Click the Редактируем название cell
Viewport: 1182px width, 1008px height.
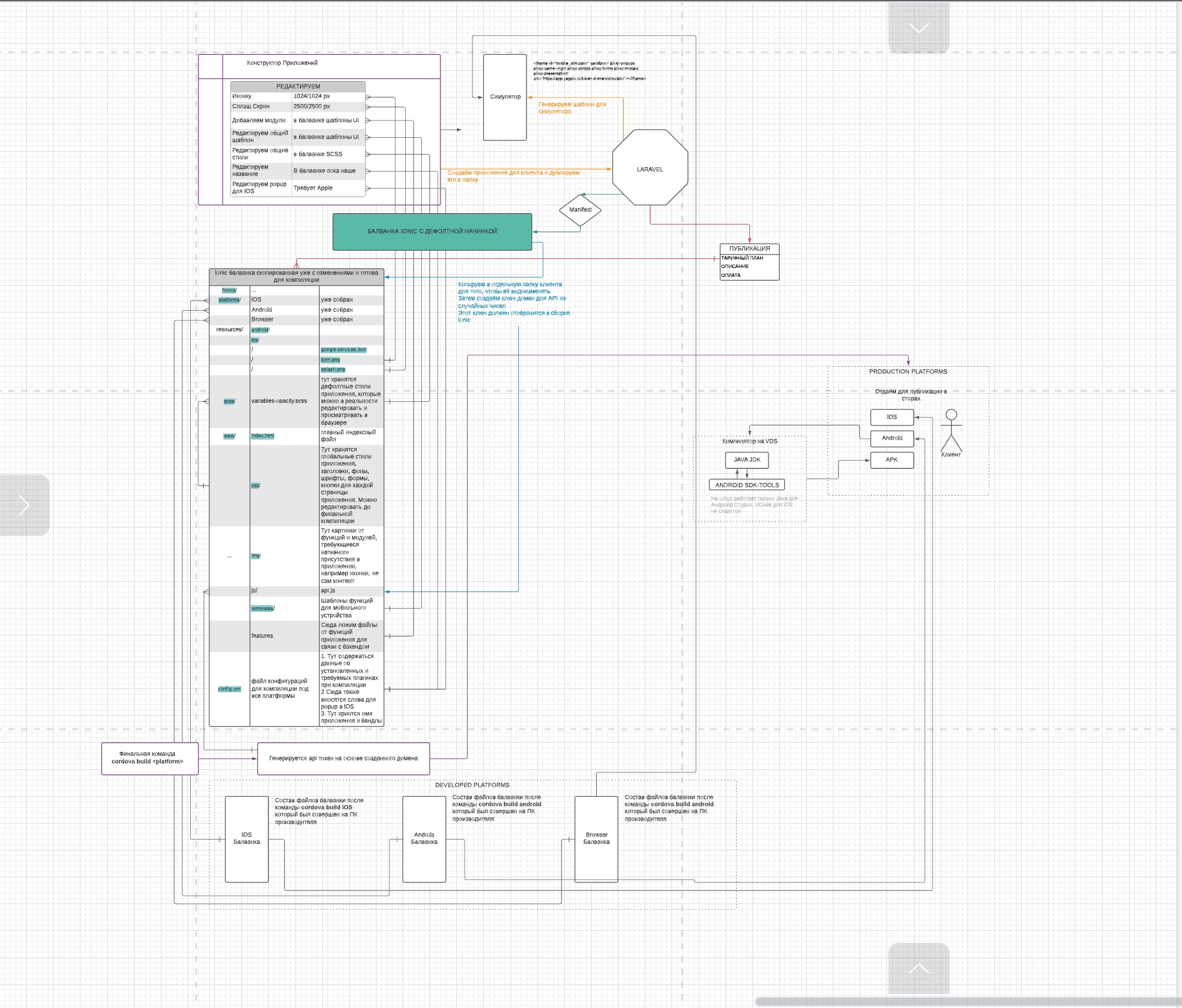261,170
